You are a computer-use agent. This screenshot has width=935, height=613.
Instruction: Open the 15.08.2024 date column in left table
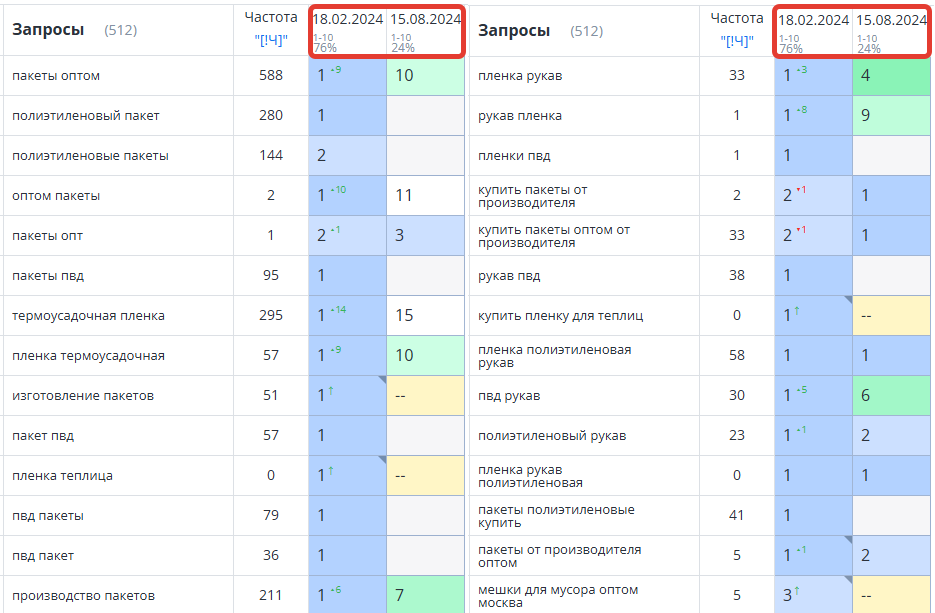click(x=425, y=19)
